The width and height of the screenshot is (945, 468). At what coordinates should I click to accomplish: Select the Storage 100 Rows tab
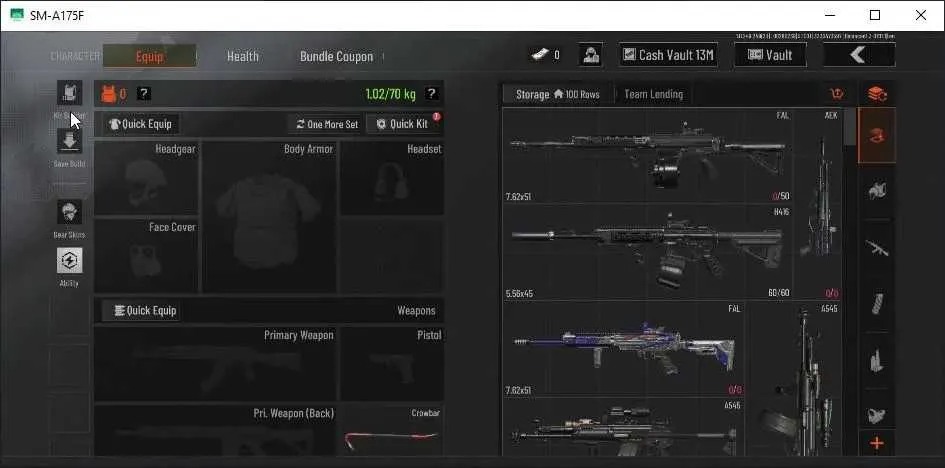click(557, 94)
